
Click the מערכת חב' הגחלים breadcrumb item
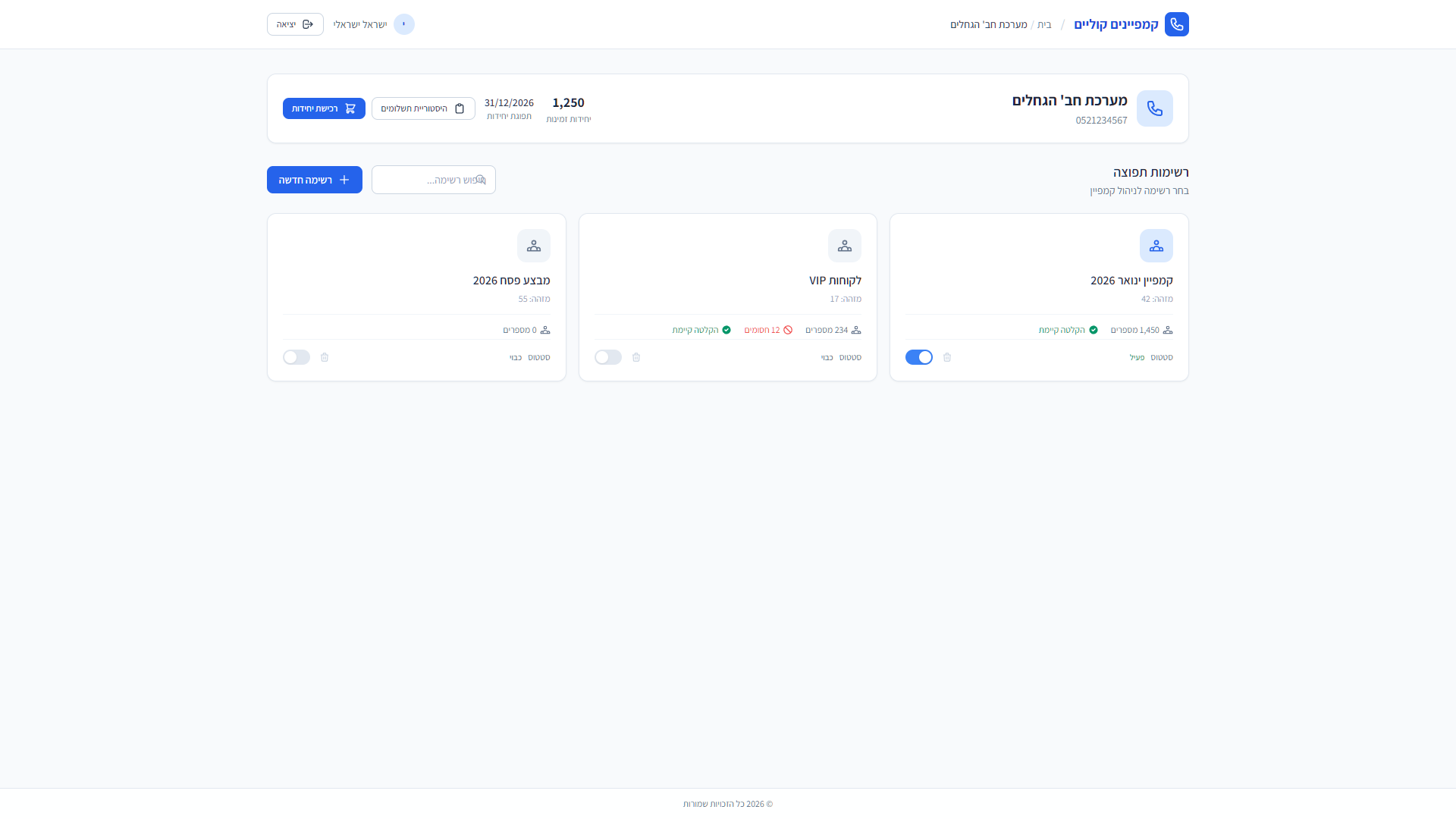(988, 24)
